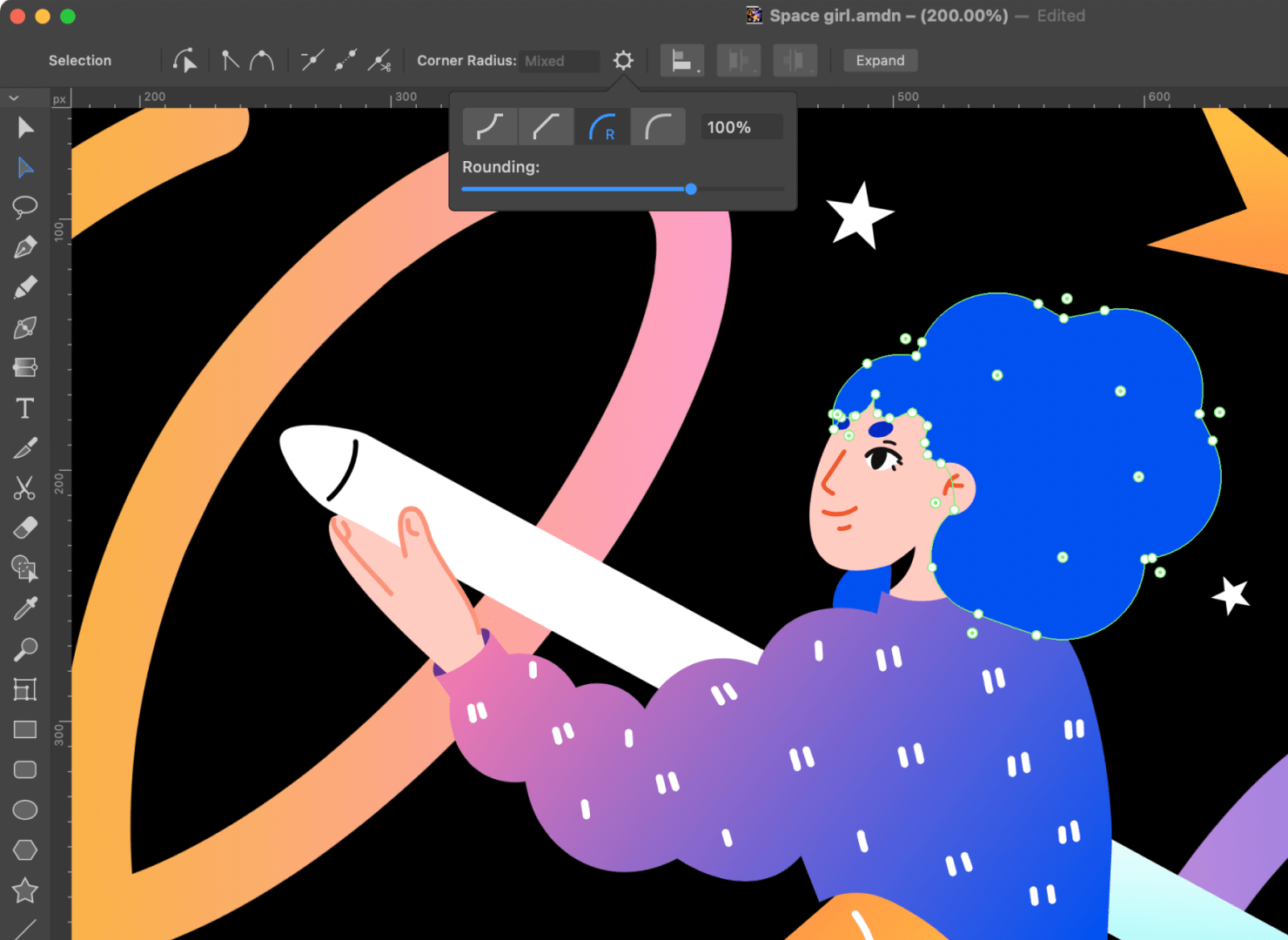Pick the Eyedropper tool
The height and width of the screenshot is (940, 1288).
[x=25, y=608]
